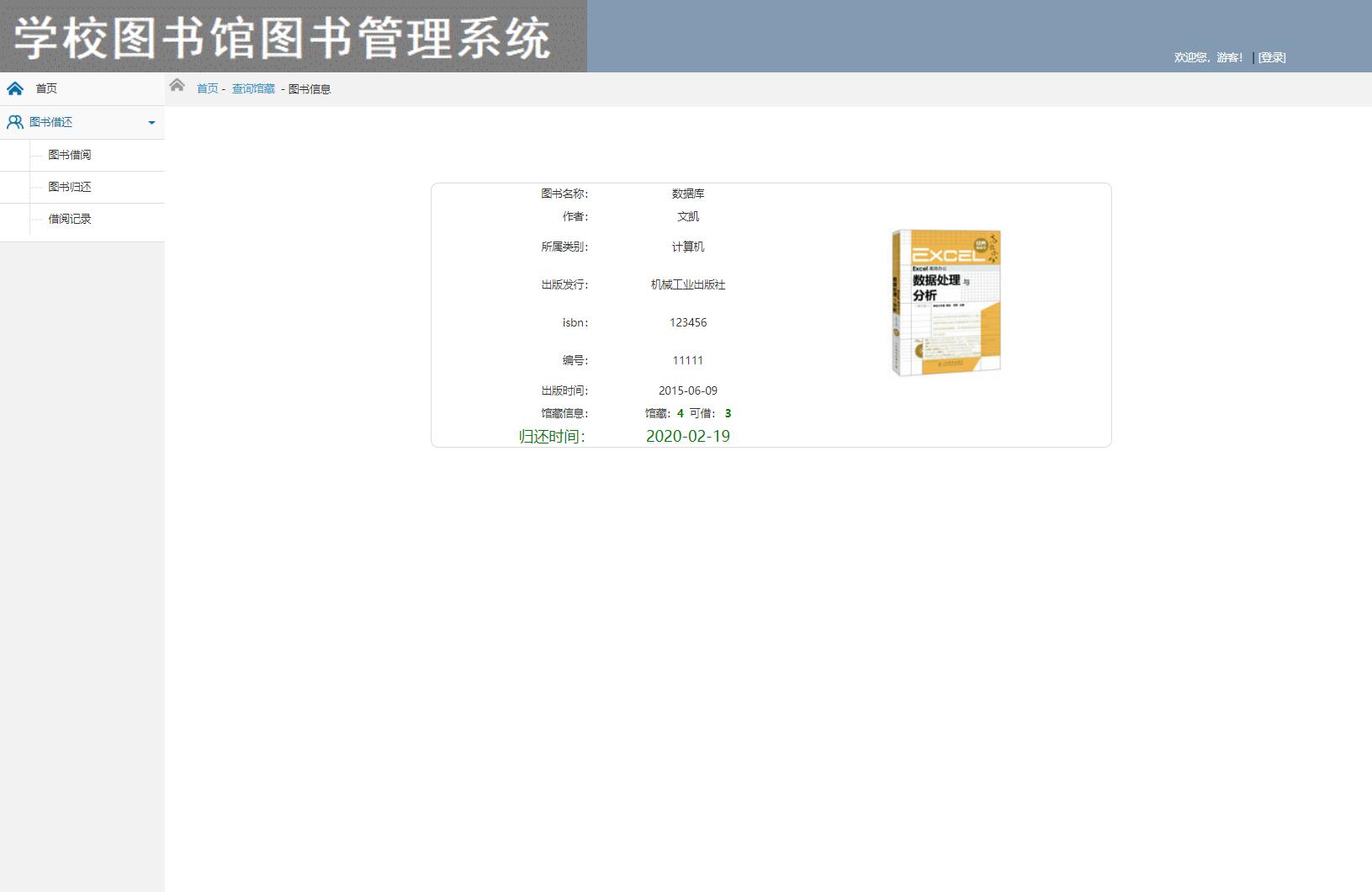
Task: Click the 图书归还 sidebar entry icon
Action: 35,187
